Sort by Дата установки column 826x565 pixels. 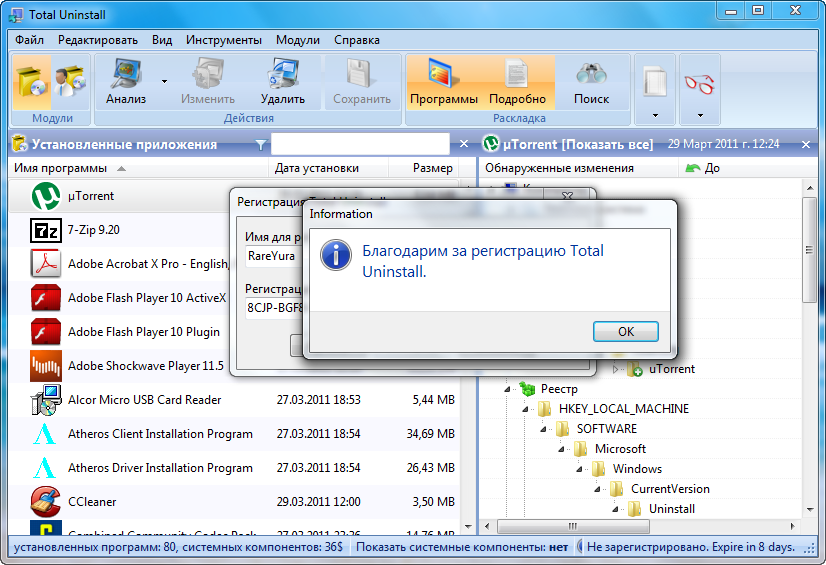(x=329, y=168)
